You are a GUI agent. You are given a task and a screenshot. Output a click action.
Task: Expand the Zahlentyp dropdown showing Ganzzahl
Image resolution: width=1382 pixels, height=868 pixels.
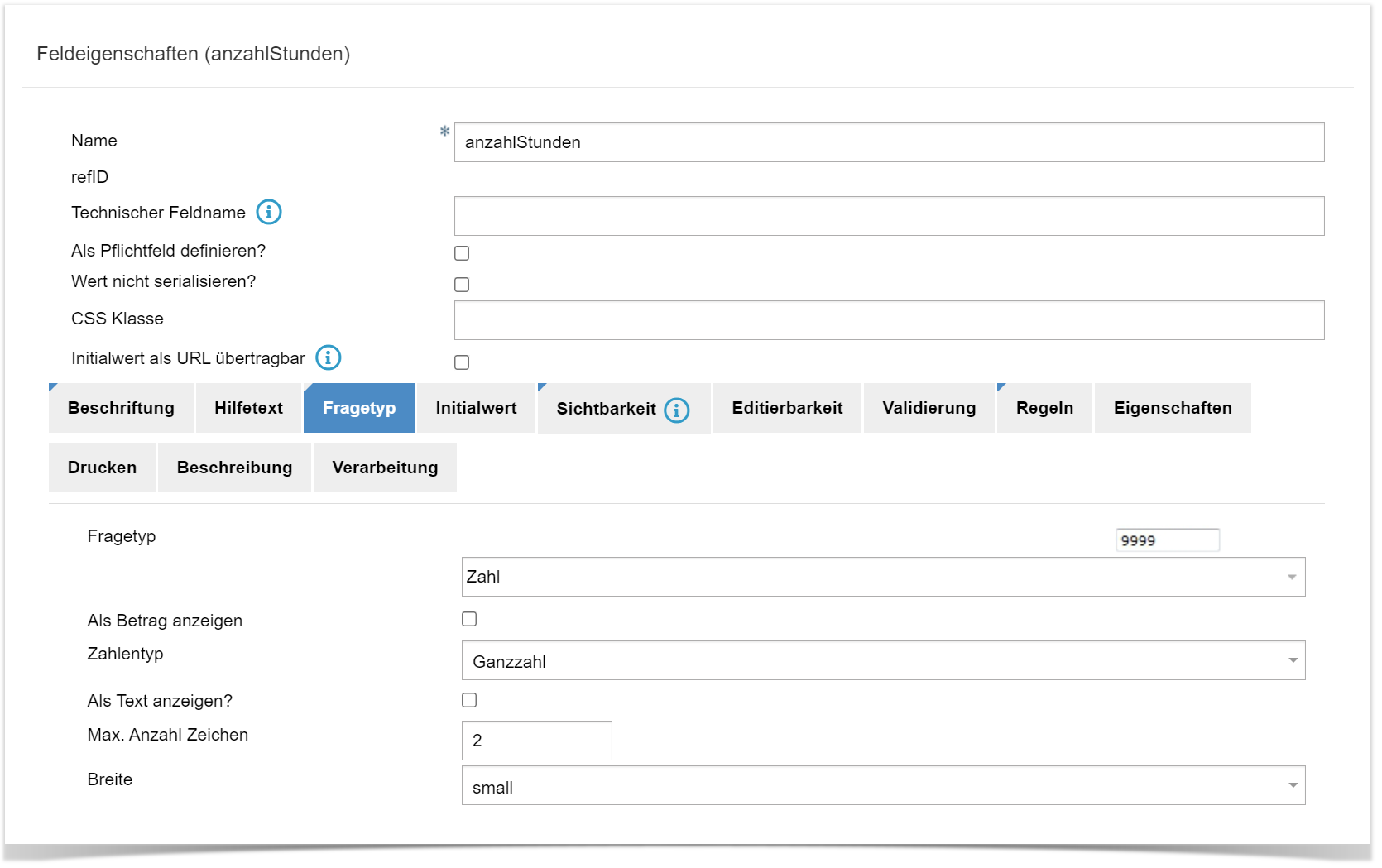(883, 660)
